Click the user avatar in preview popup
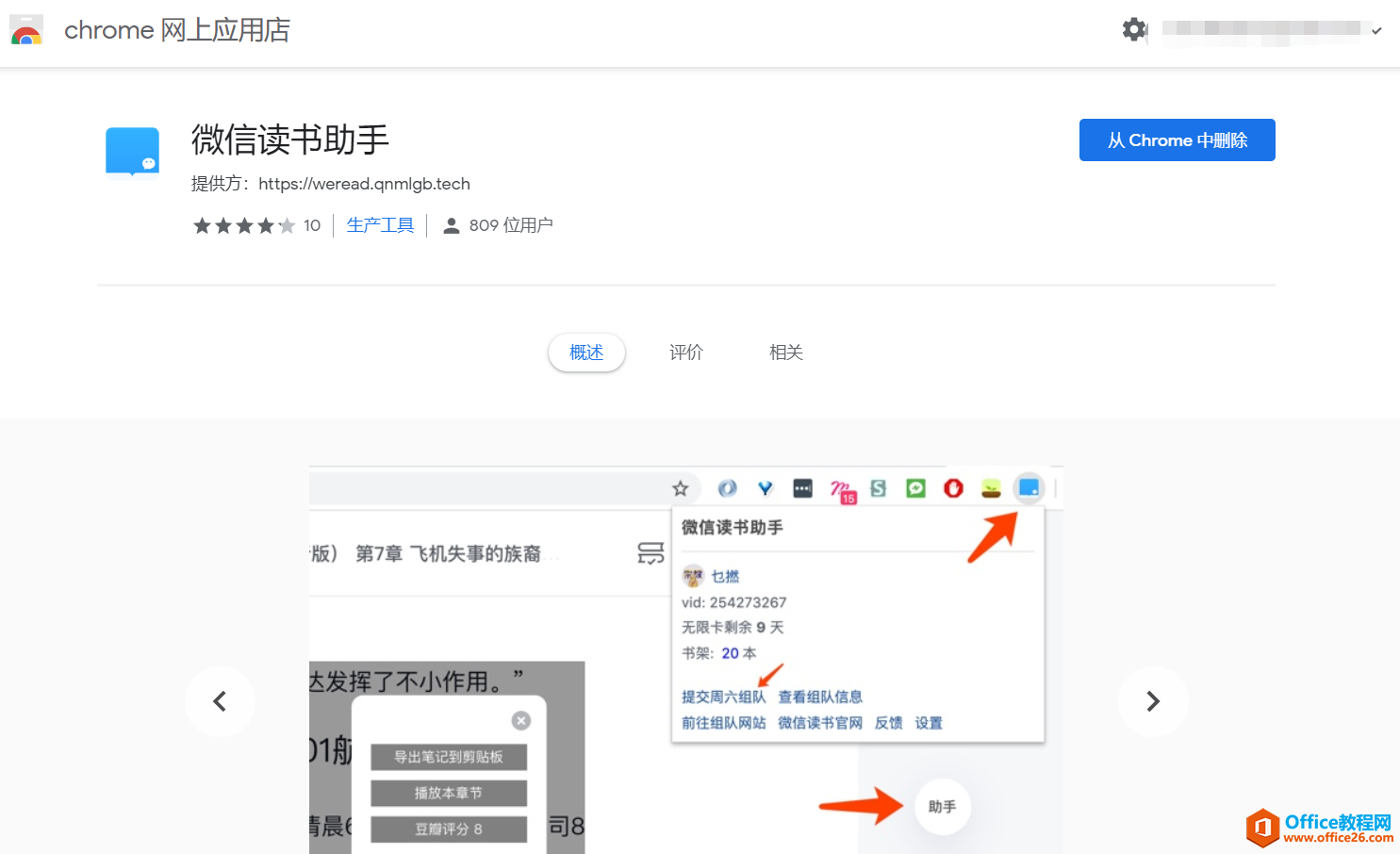This screenshot has width=1400, height=854. point(693,576)
